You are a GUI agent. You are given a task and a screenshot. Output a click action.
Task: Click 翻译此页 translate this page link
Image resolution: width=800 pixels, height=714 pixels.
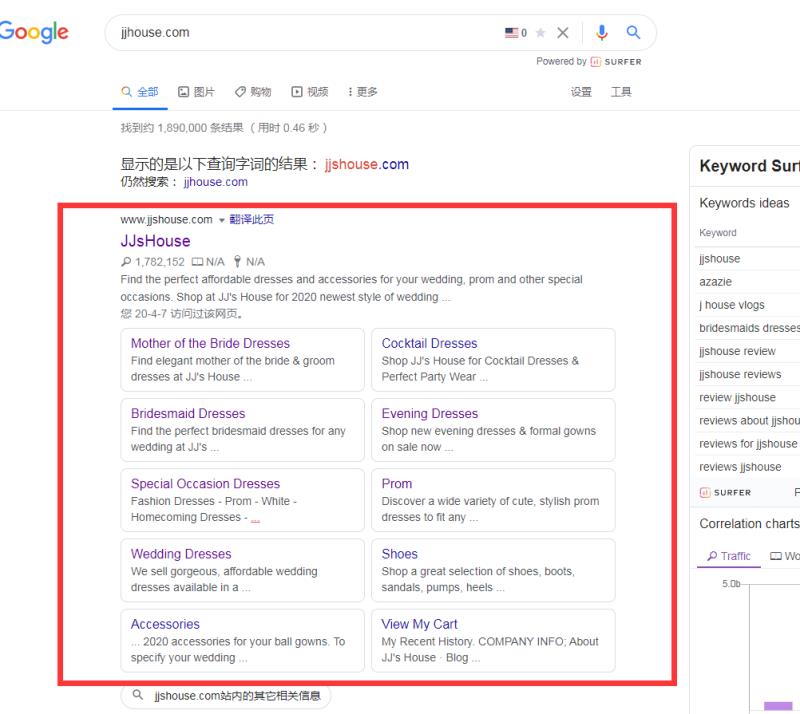(x=252, y=219)
